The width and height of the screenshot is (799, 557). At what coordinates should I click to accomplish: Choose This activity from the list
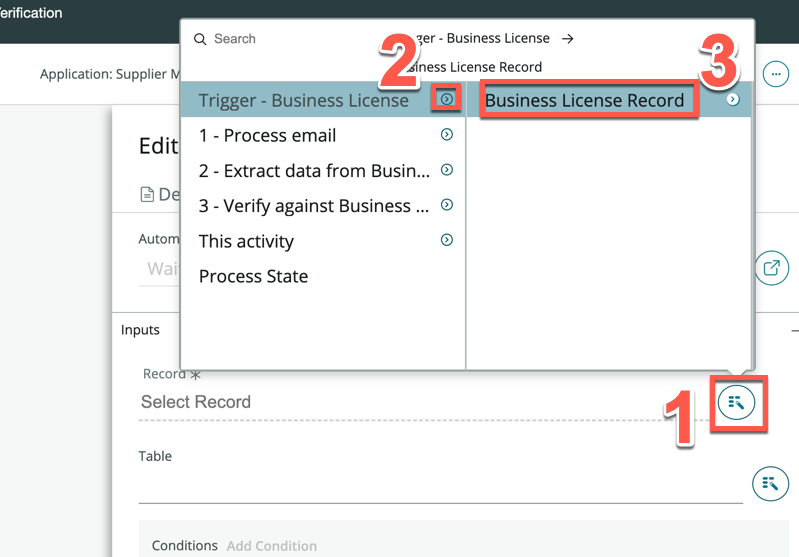[x=246, y=241]
